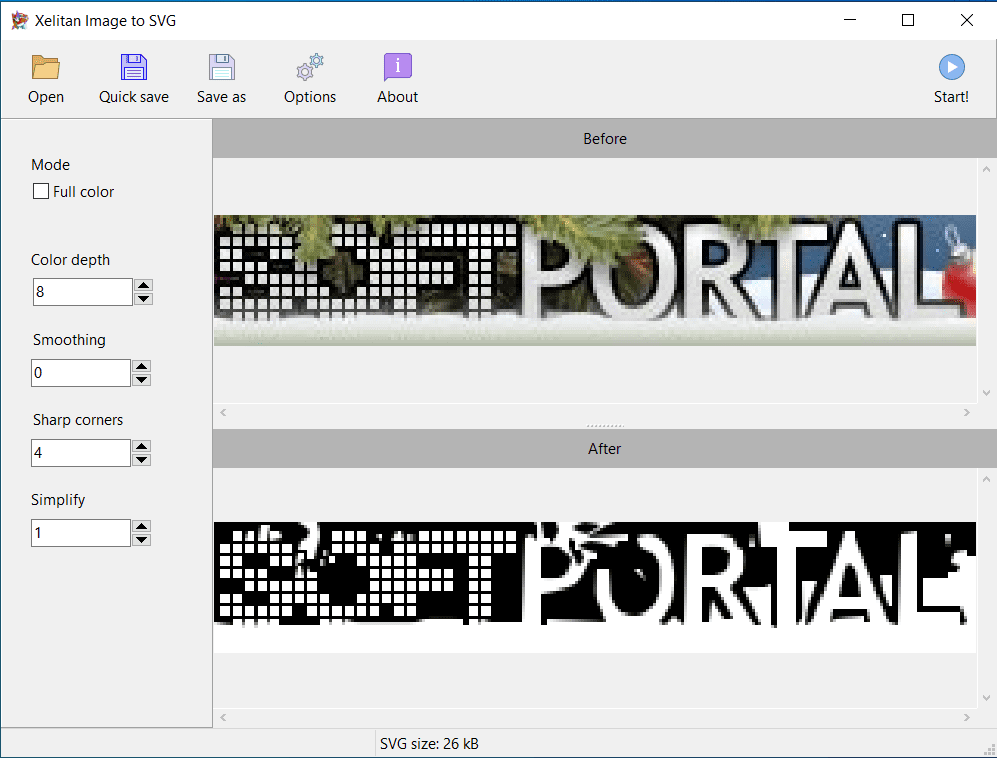This screenshot has width=997, height=758.
Task: Focus the Smoothing value field
Action: coord(81,373)
